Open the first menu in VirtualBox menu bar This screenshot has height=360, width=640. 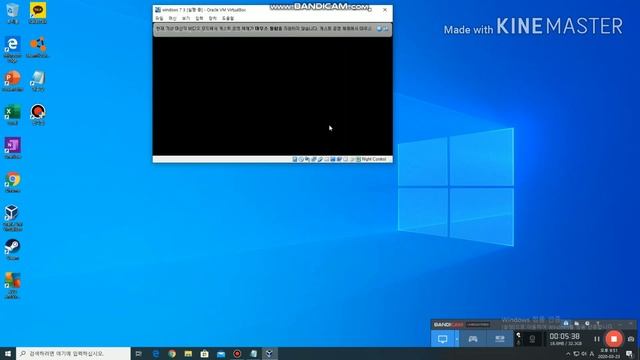(159, 18)
